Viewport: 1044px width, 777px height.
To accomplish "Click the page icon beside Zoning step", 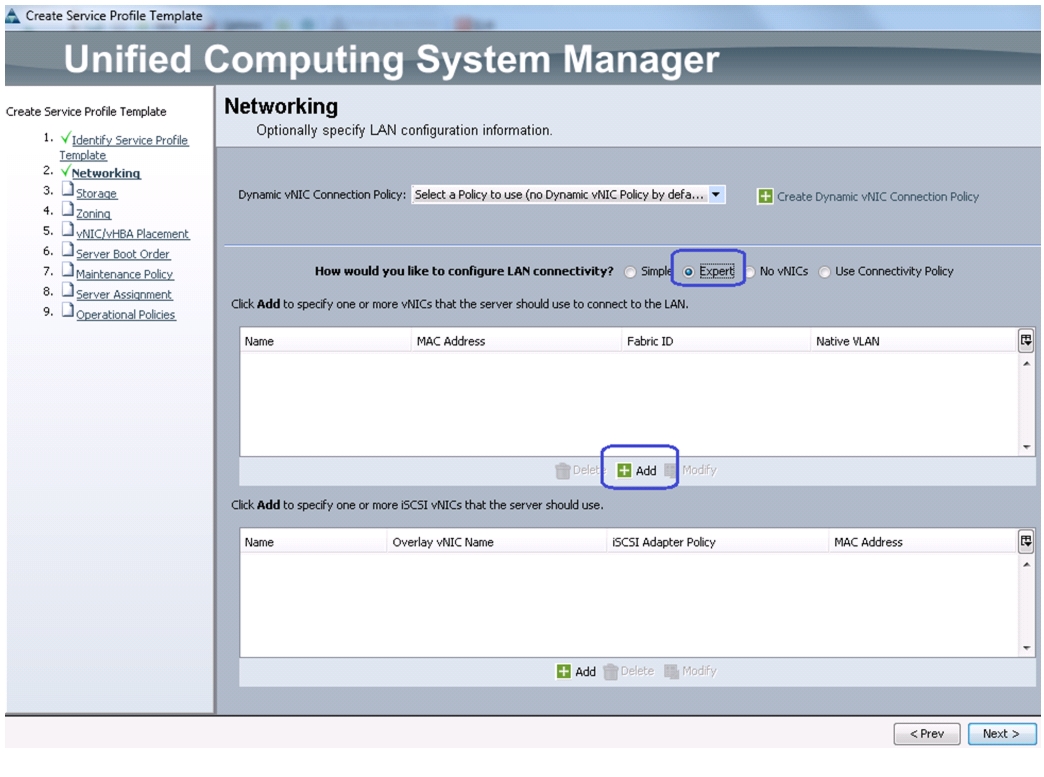I will click(x=67, y=209).
